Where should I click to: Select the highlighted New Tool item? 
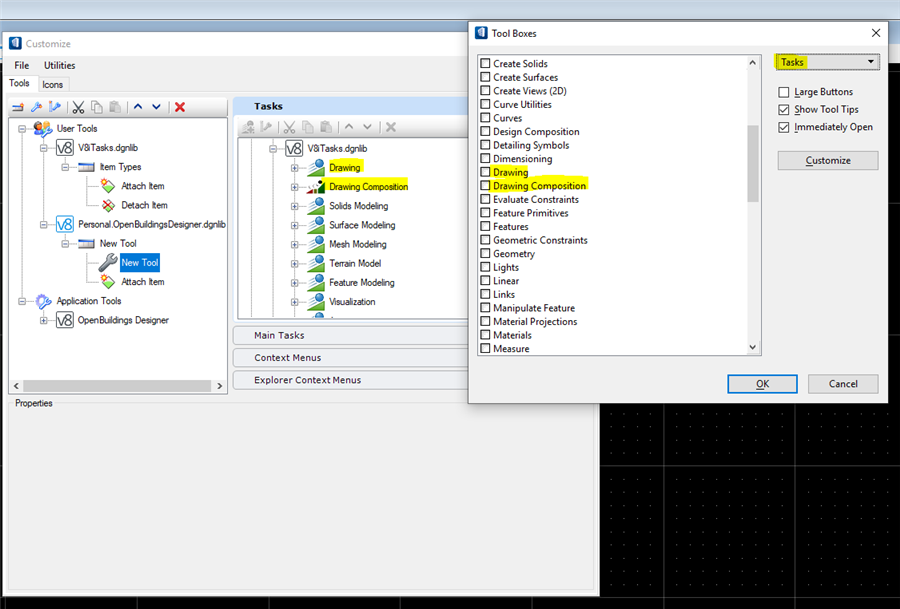[x=139, y=262]
